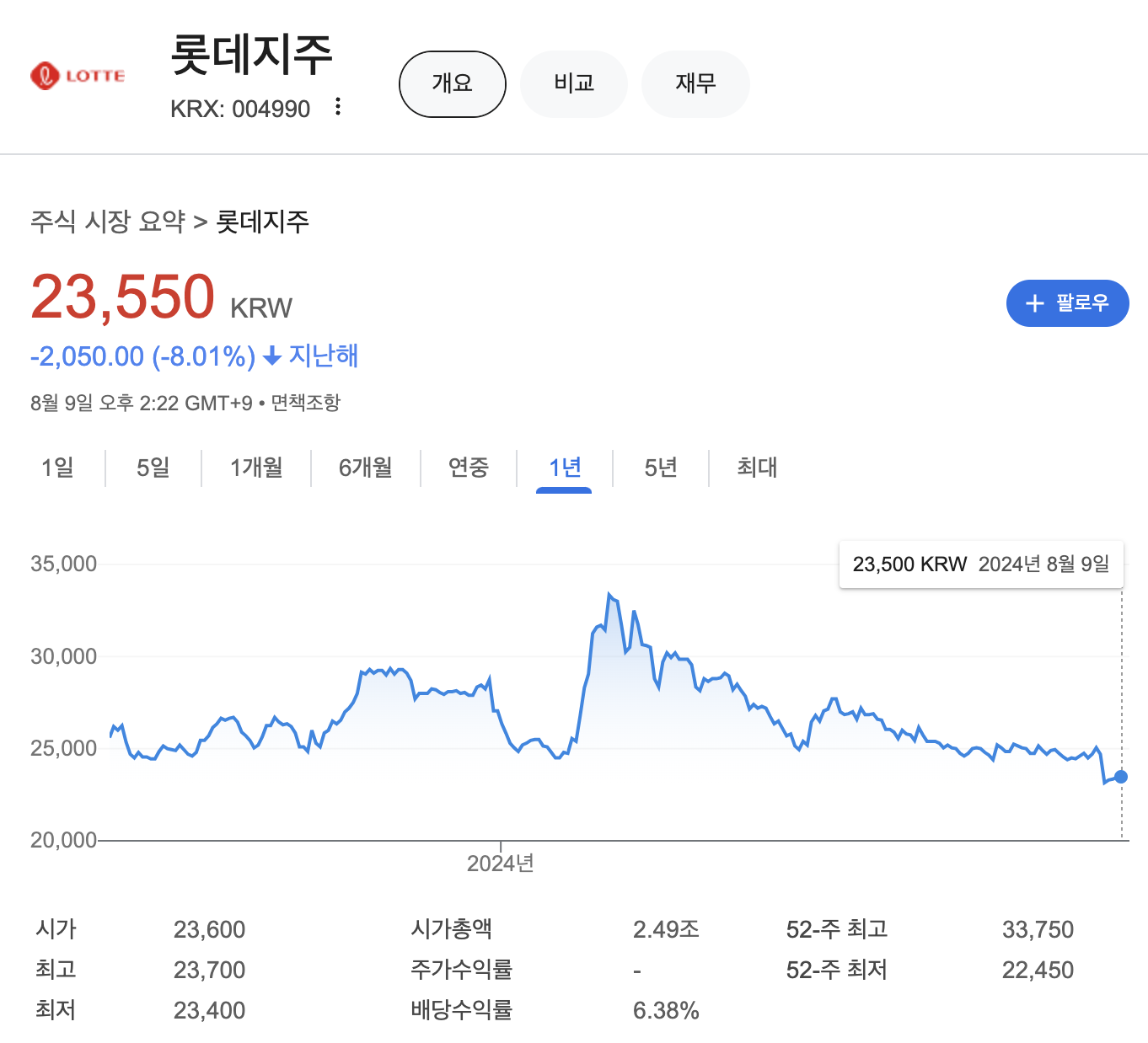Click the 배당수익률 label
Image resolution: width=1148 pixels, height=1043 pixels.
(462, 1010)
